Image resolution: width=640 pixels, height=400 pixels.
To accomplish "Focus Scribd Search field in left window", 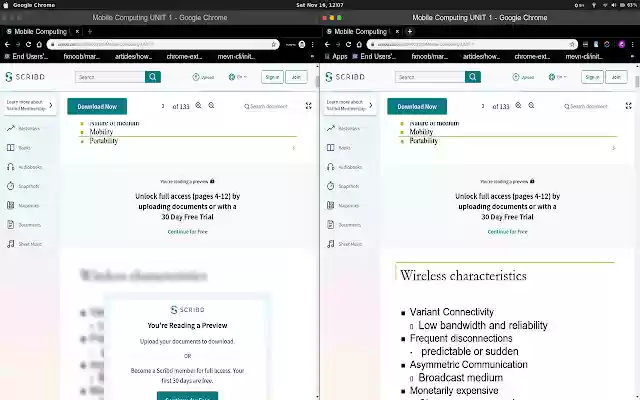I will (x=110, y=77).
